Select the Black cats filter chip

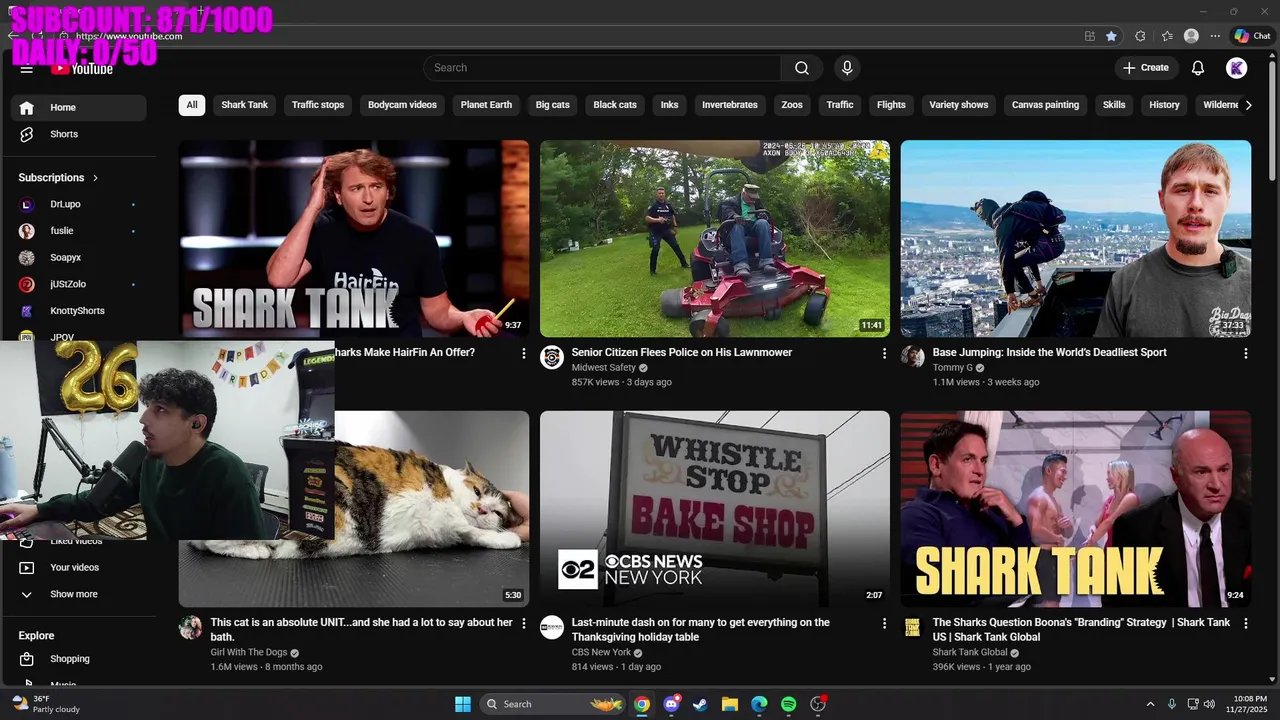(615, 105)
